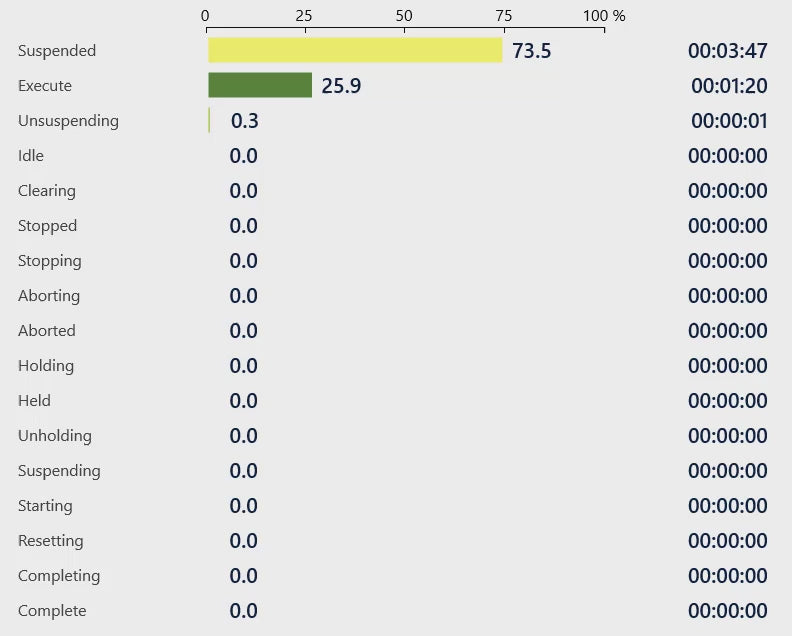This screenshot has width=792, height=636.
Task: Click the 50 mark on the axis
Action: coord(404,16)
